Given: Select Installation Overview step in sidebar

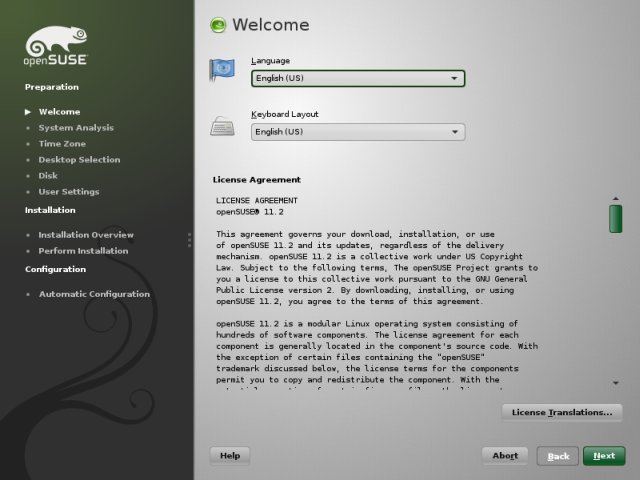Looking at the screenshot, I should 86,235.
